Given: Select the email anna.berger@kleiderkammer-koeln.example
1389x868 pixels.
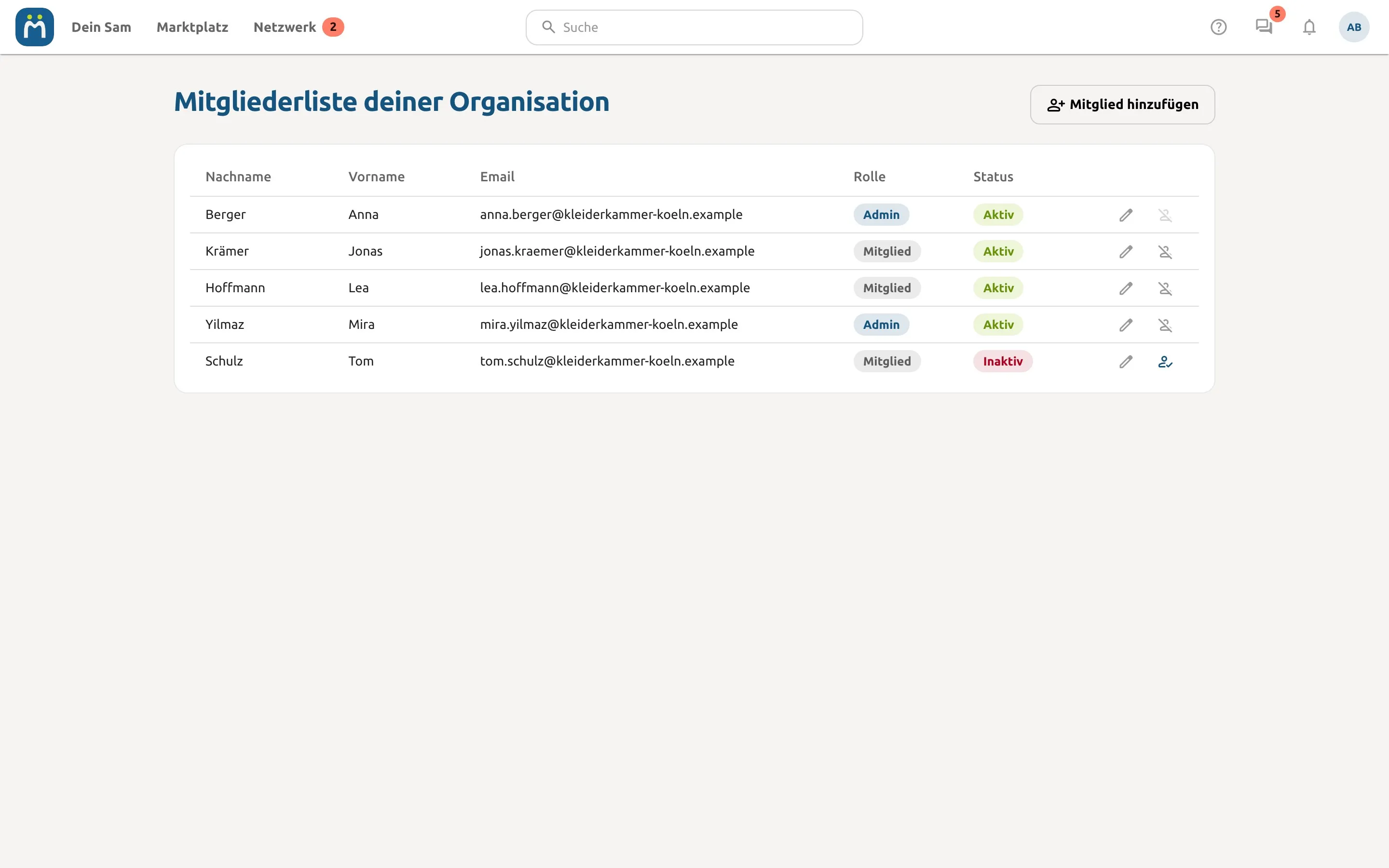Looking at the screenshot, I should pyautogui.click(x=611, y=215).
